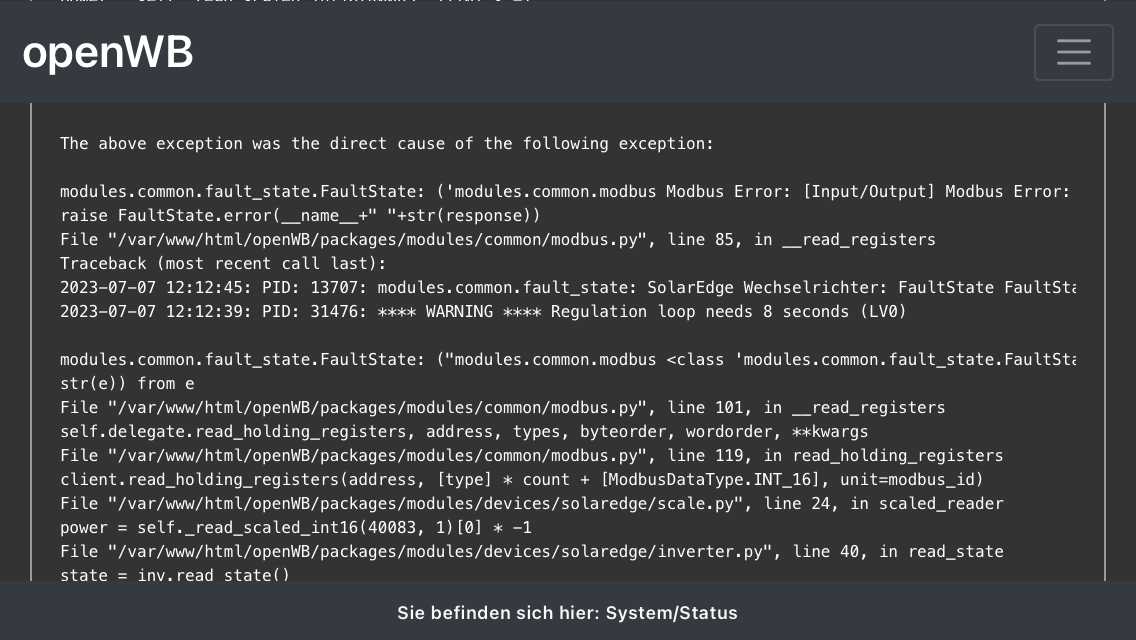This screenshot has width=1136, height=640.
Task: Click the FaultState '<class' exception line
Action: pos(565,360)
